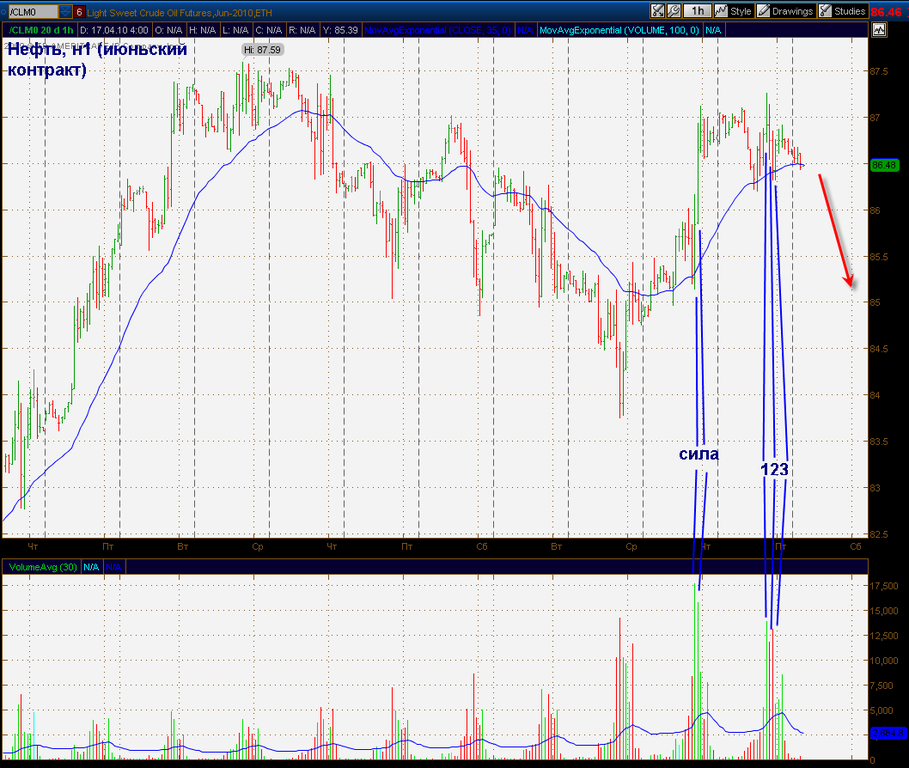The image size is (909, 768).
Task: Open the 1h timeframe selector
Action: pos(697,11)
